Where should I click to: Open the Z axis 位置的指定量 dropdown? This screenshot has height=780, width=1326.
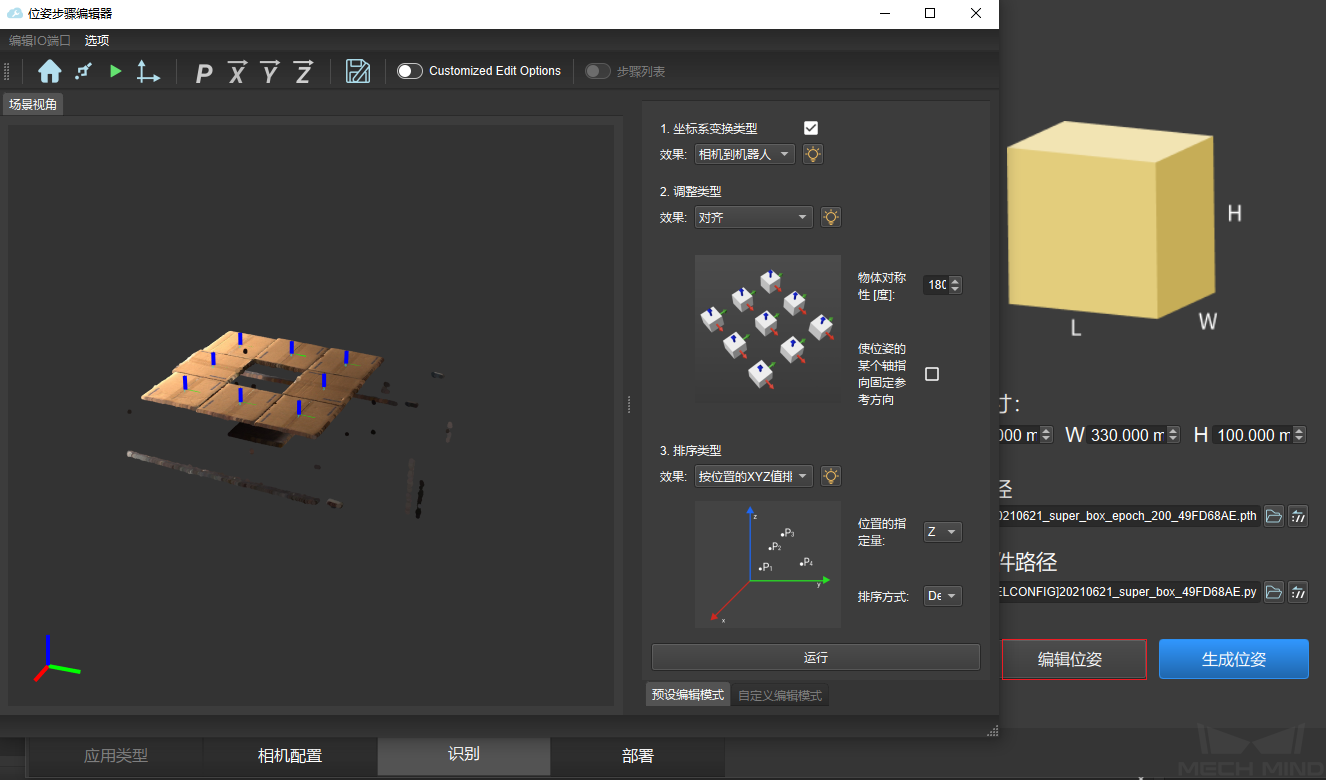tap(942, 532)
